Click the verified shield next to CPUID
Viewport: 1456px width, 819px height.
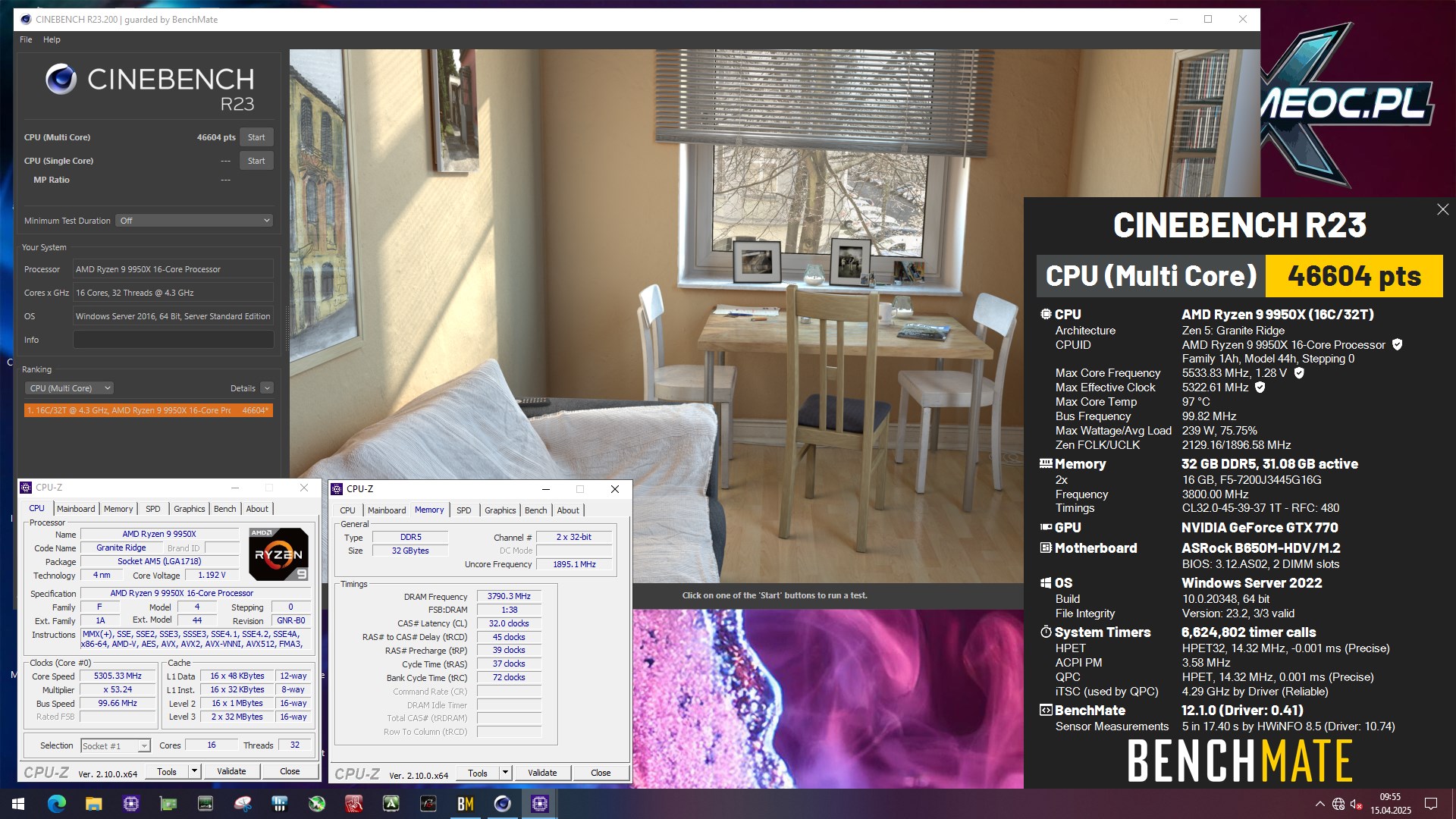1397,344
